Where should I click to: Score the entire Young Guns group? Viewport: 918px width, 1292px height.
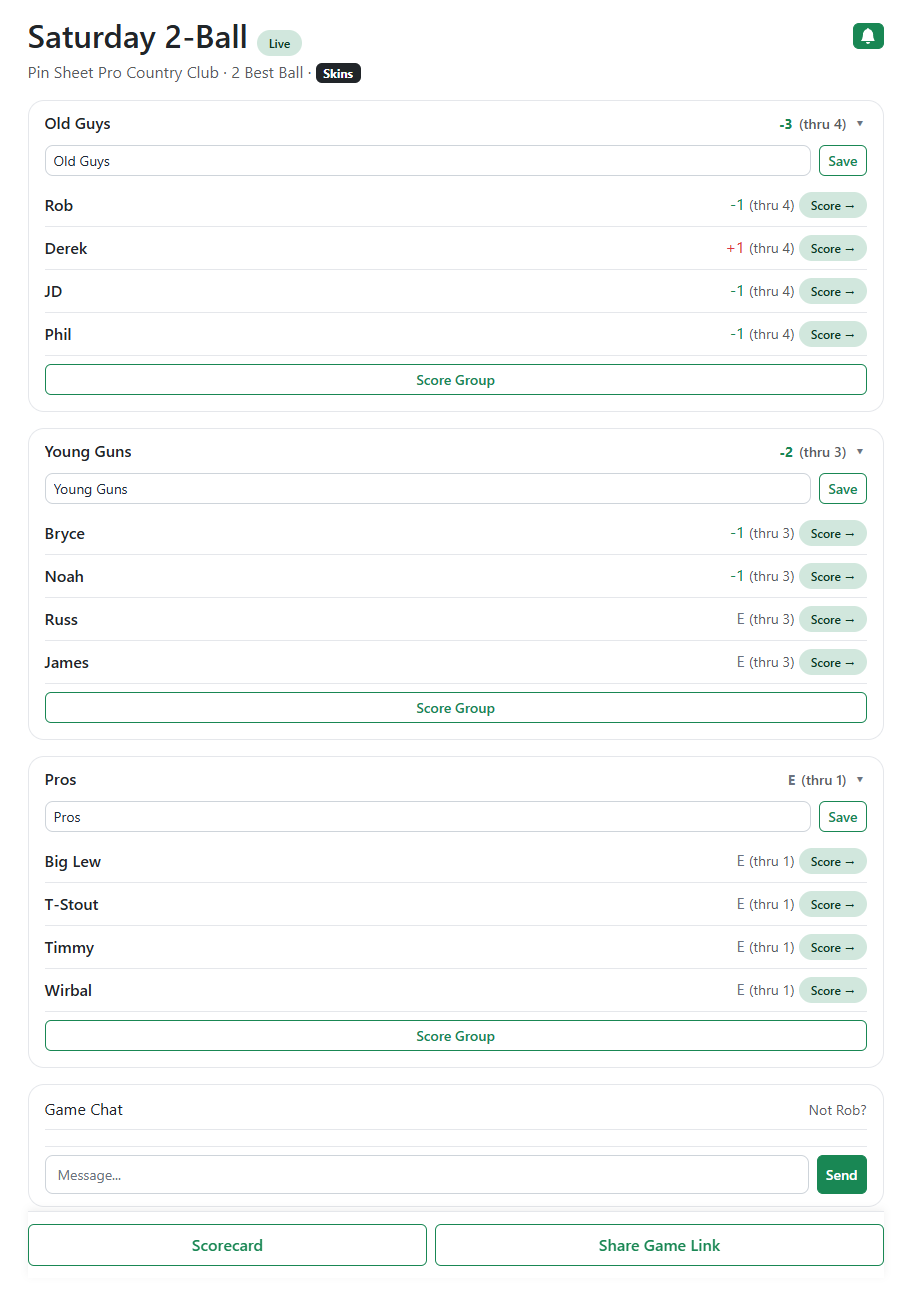[x=456, y=707]
